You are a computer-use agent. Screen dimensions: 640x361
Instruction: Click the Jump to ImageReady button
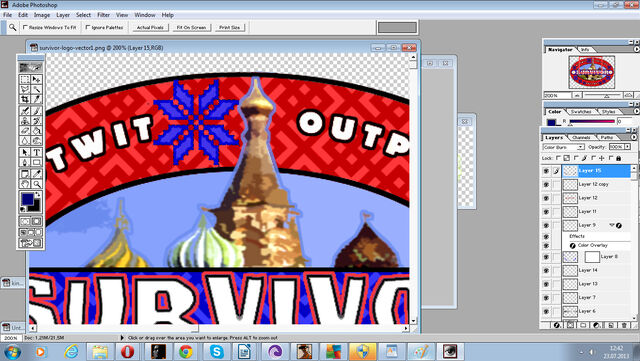point(31,243)
